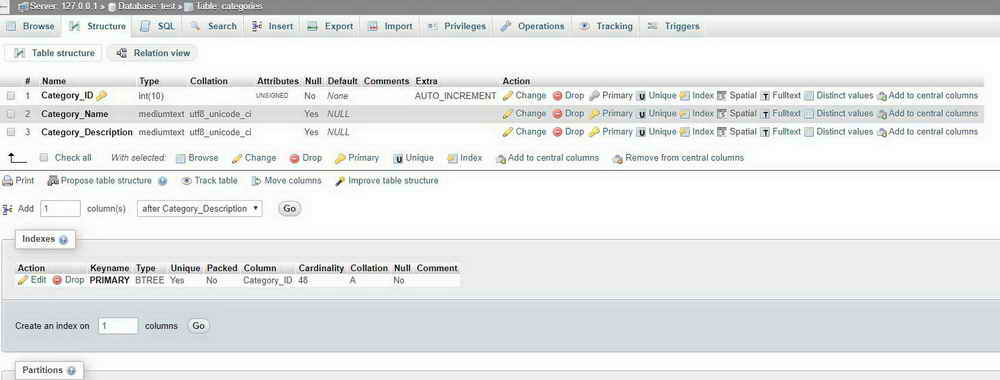1000x380 pixels.
Task: Click the help icon next to Indexes
Action: [x=63, y=240]
